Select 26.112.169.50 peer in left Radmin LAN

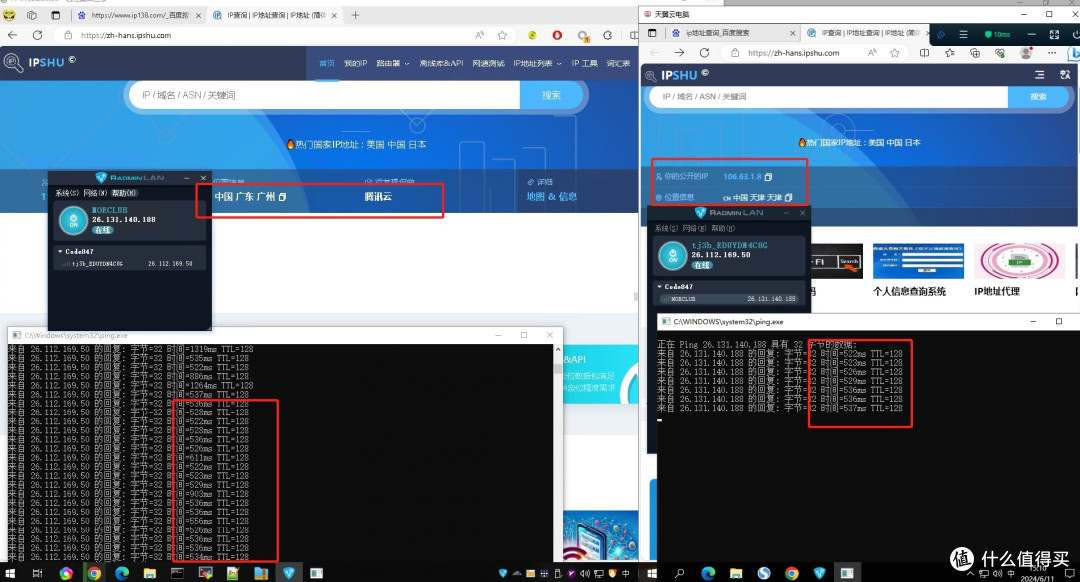tap(129, 263)
